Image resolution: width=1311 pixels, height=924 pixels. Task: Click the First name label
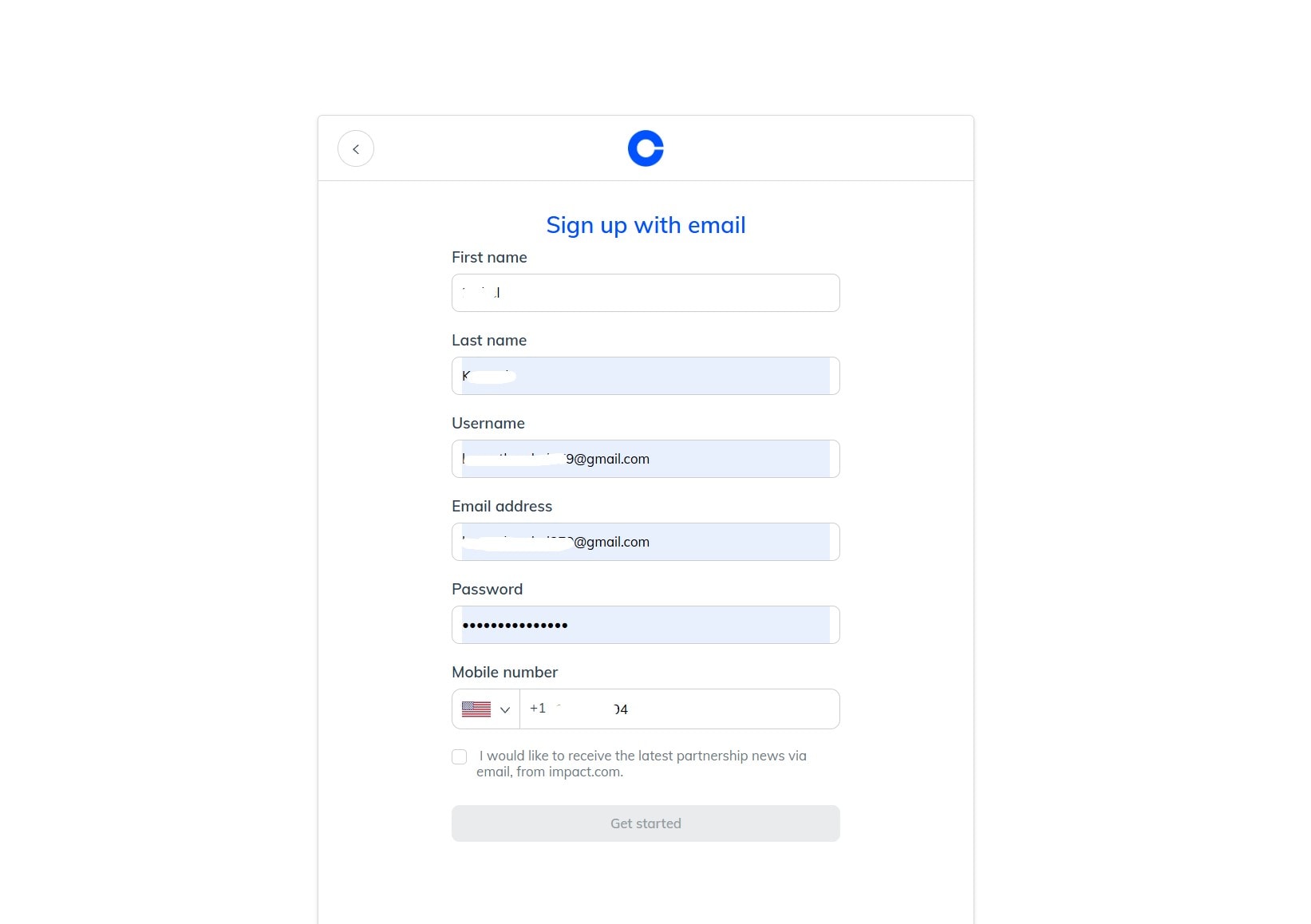coord(488,257)
